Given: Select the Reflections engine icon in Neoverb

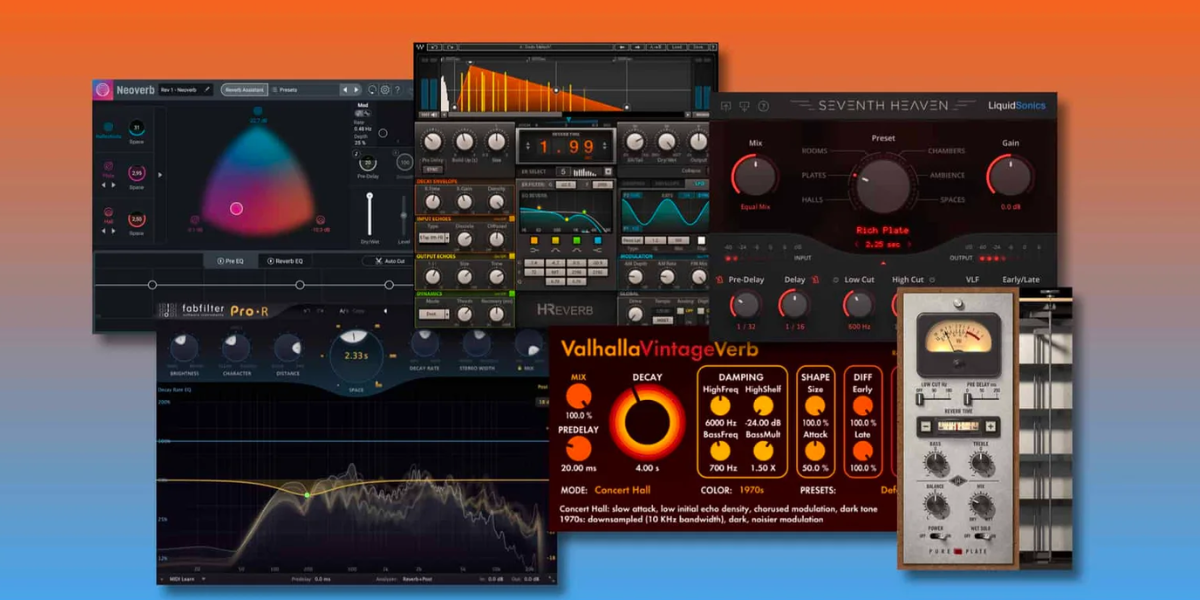Looking at the screenshot, I should 108,127.
